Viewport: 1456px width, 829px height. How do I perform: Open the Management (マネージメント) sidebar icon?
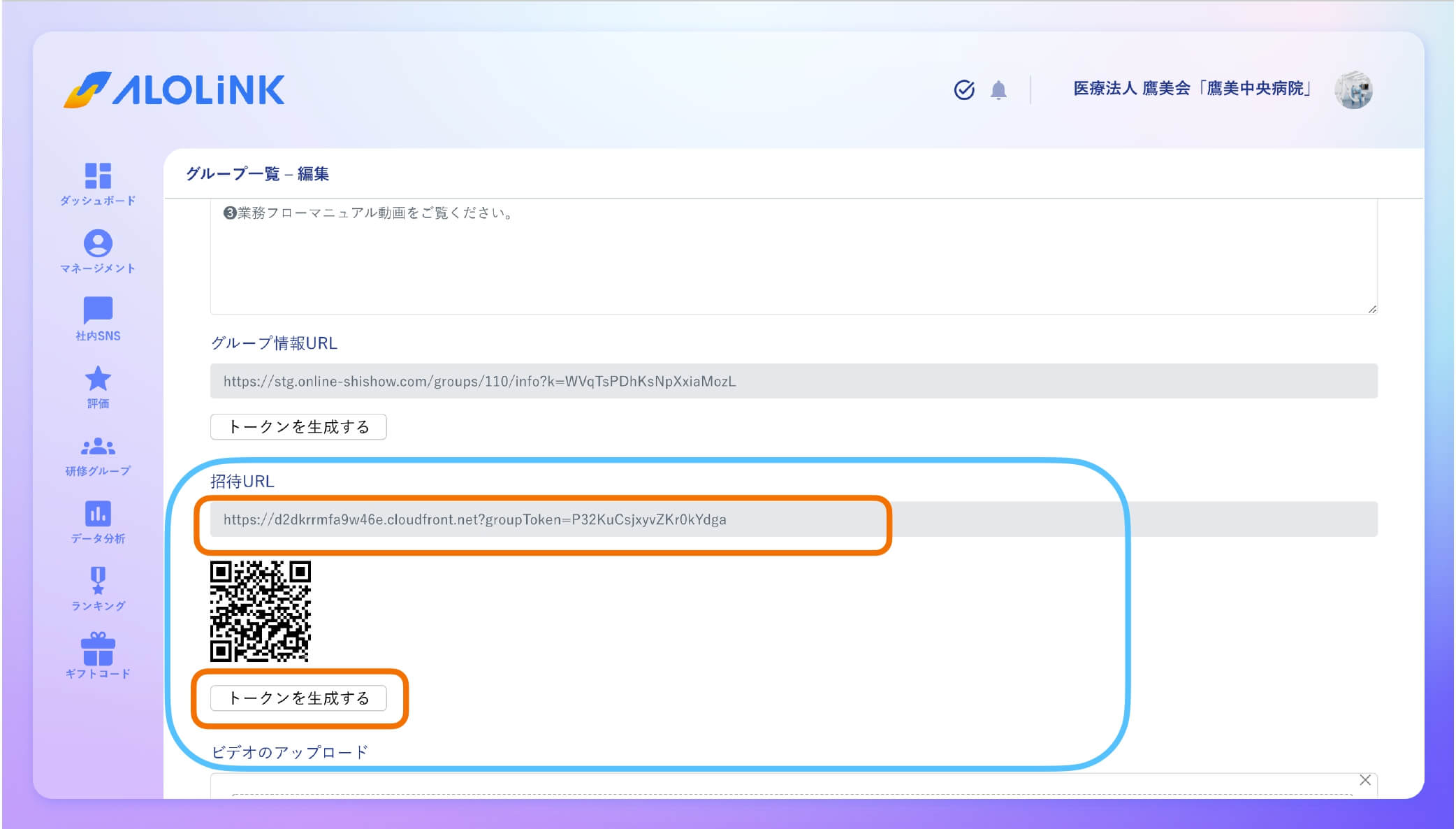click(x=98, y=243)
